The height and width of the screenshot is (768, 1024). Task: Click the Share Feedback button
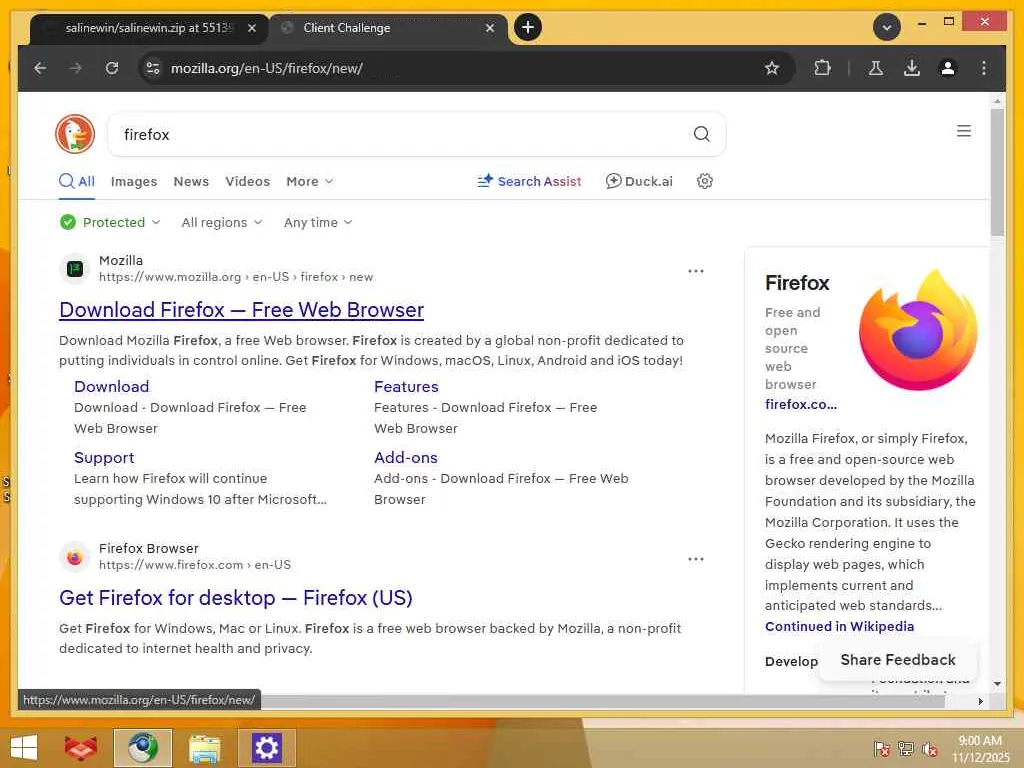point(897,660)
